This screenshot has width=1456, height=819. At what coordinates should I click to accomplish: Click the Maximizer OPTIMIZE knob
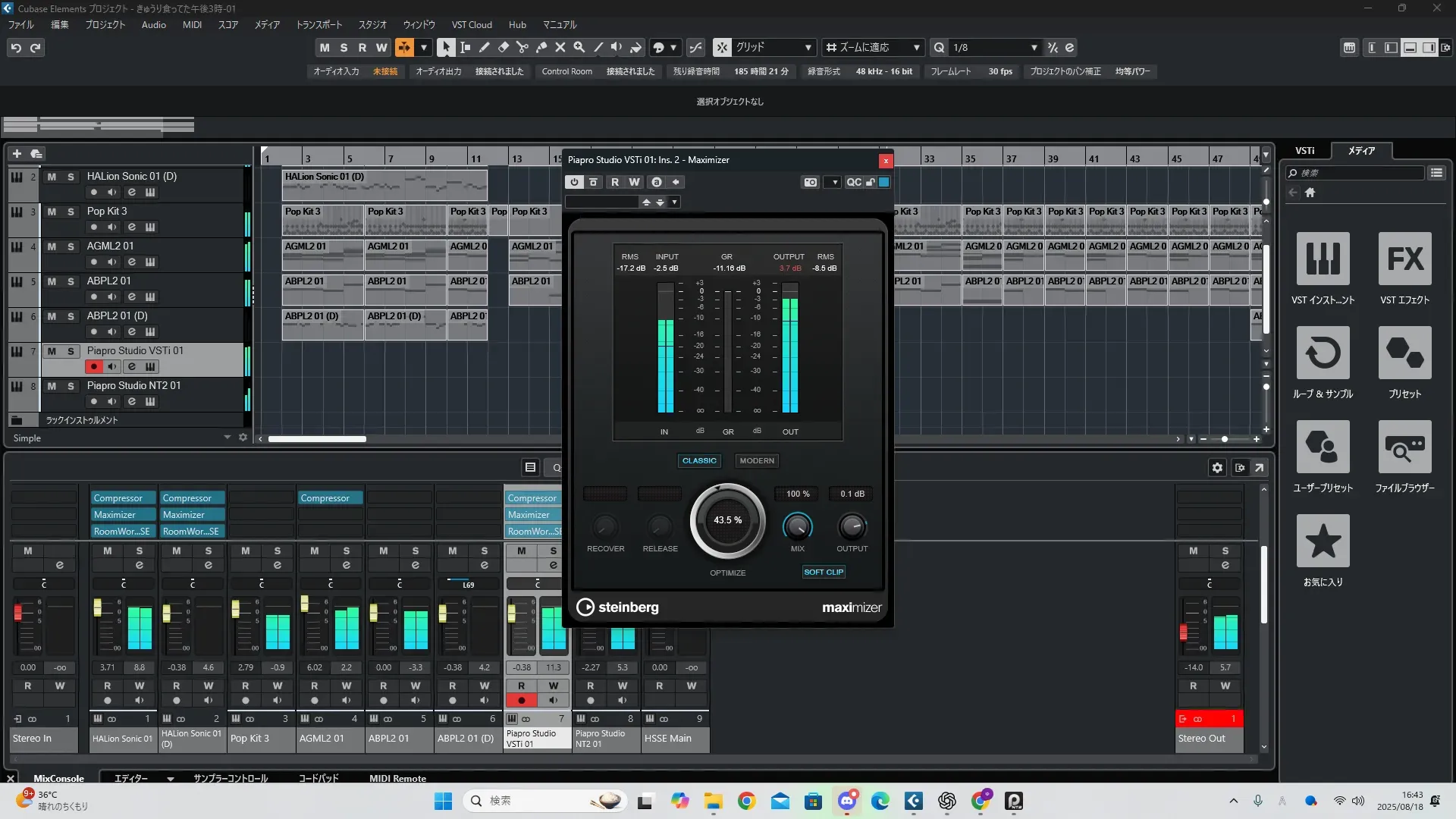click(x=727, y=520)
